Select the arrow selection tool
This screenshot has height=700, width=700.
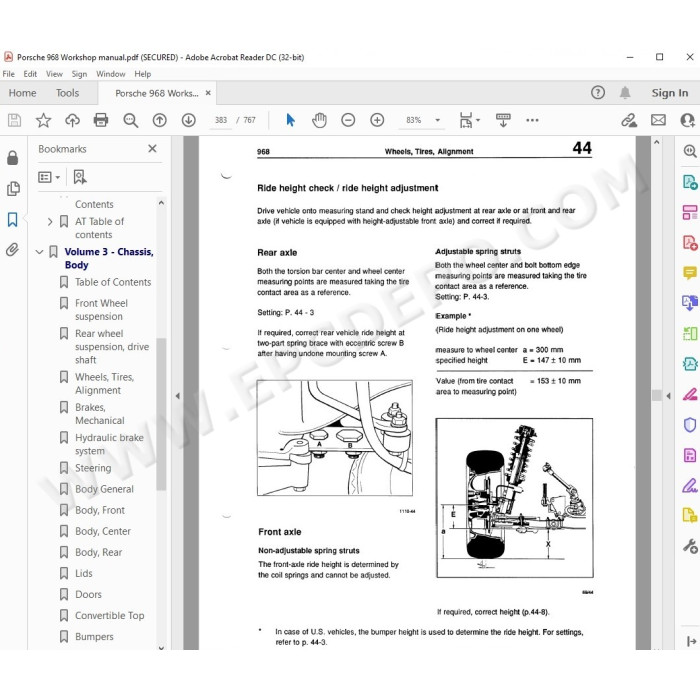tap(291, 120)
